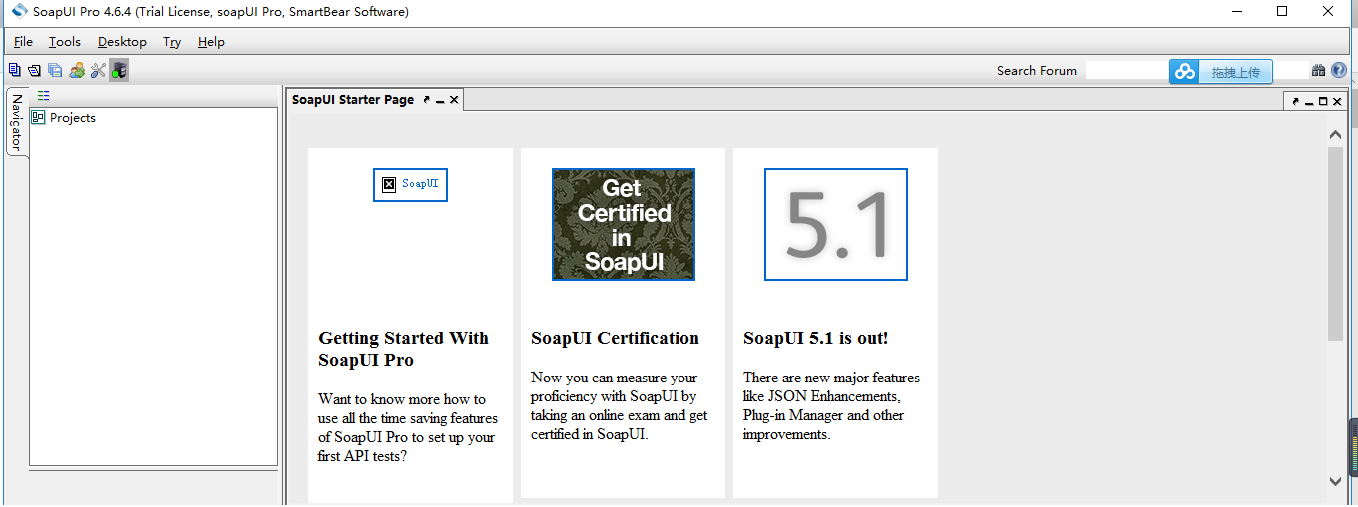Maximize the desktop panel
Image resolution: width=1358 pixels, height=507 pixels.
tap(1323, 101)
